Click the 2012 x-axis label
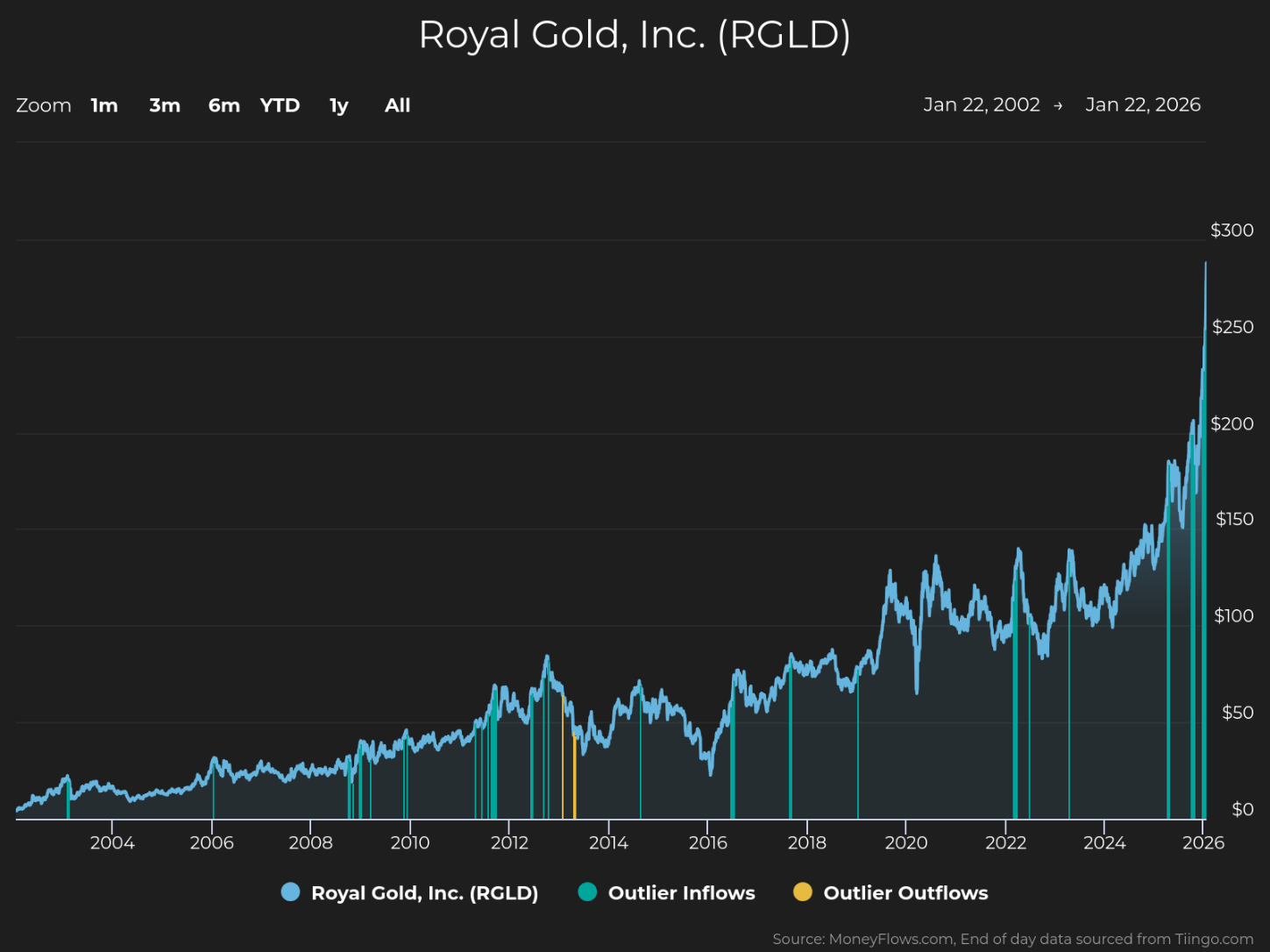Screen dimensions: 1270x952 point(509,842)
